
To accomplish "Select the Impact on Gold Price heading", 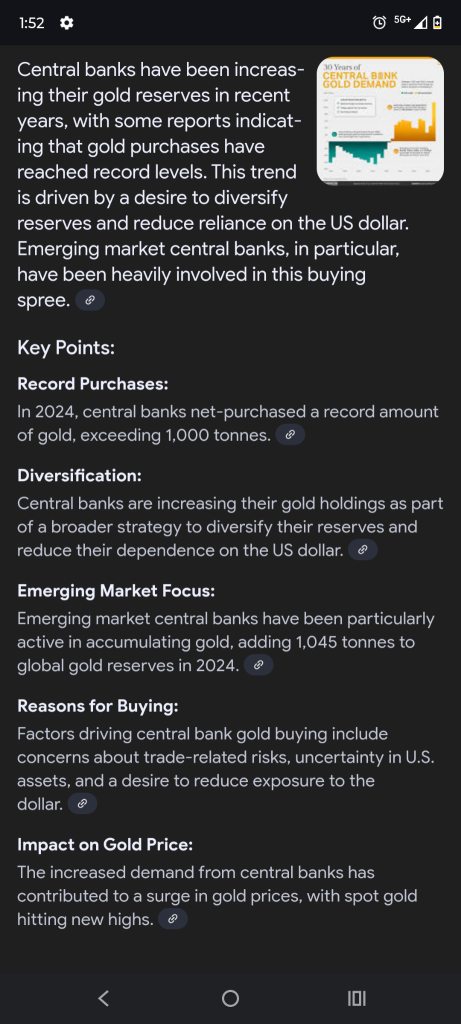I will click(x=105, y=845).
